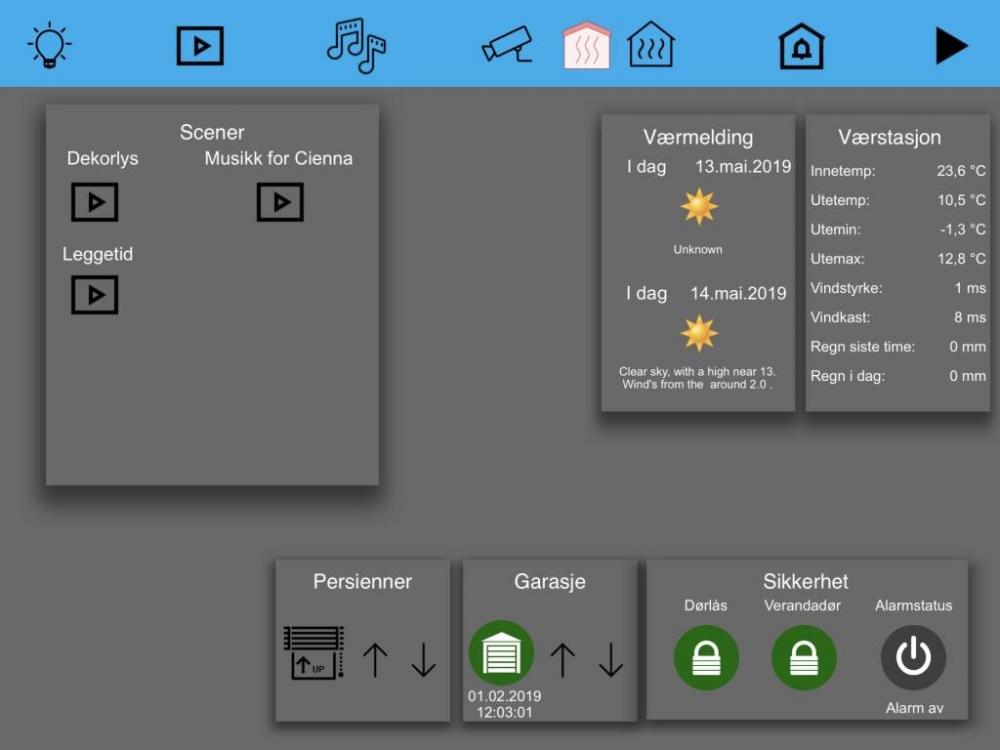
Task: Click the solid play arrow in top bar
Action: click(x=951, y=46)
